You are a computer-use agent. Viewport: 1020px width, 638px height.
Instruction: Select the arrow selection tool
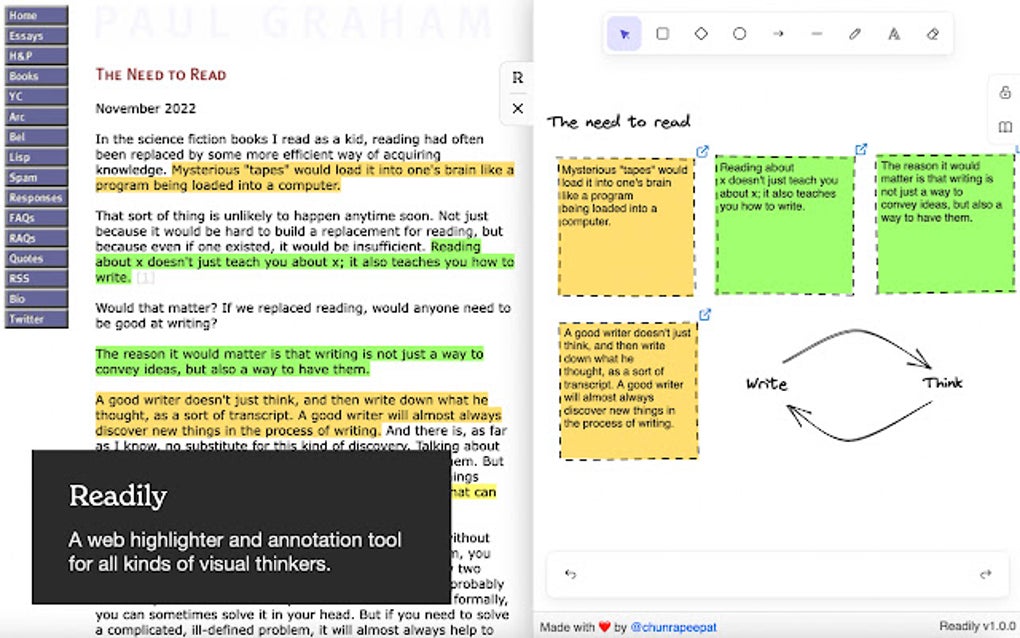pyautogui.click(x=624, y=34)
